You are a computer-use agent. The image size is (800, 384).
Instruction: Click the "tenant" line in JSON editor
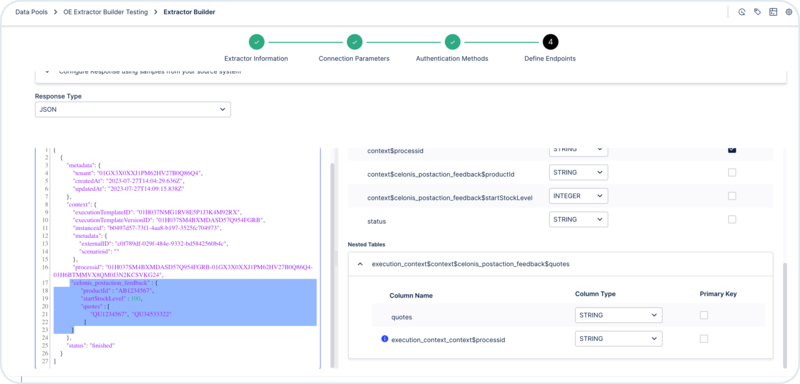point(138,173)
